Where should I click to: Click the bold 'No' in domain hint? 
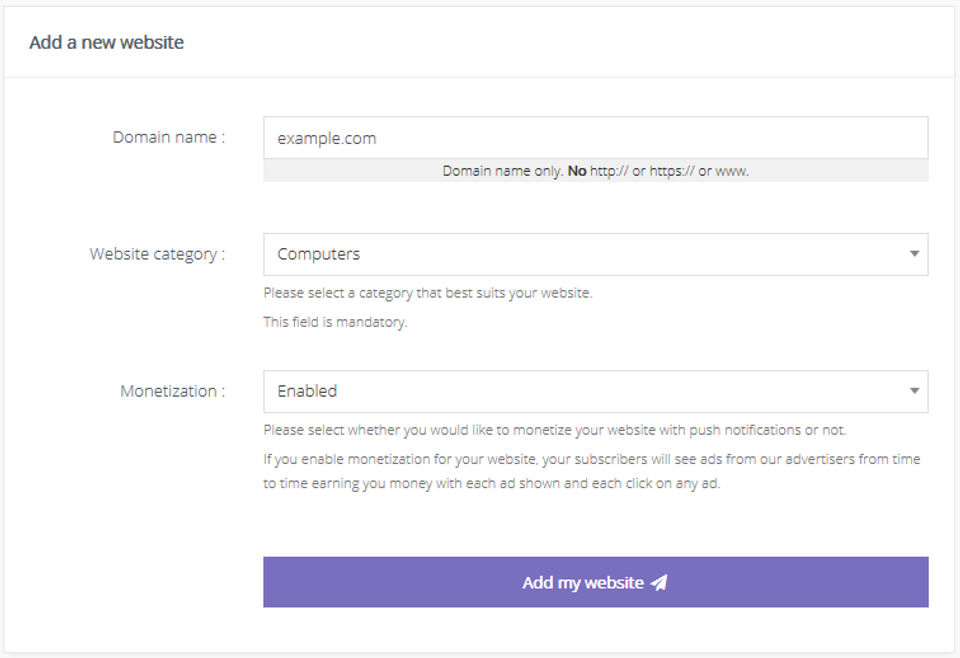[577, 171]
